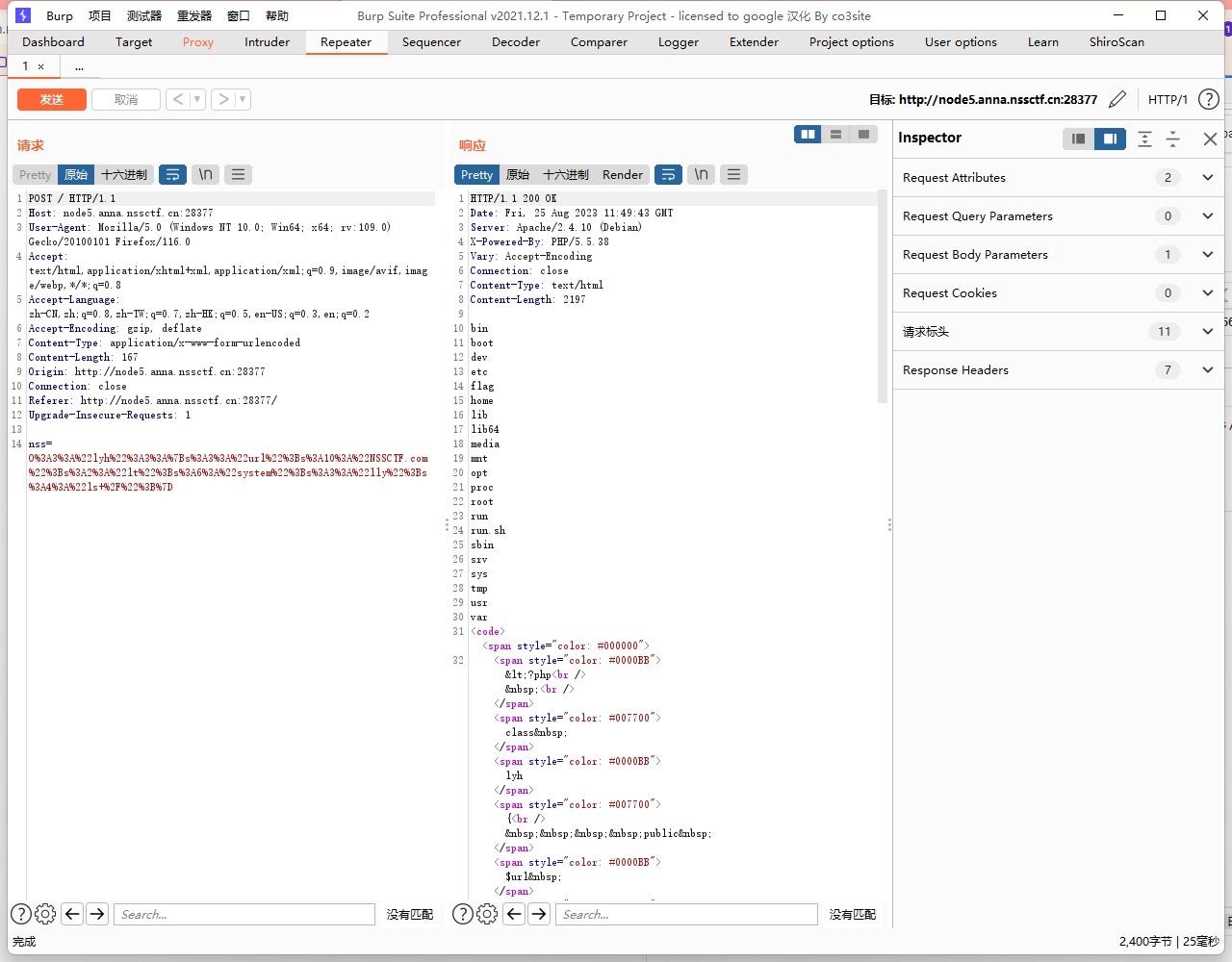Screen dimensions: 1232x962
Task: Open the Dashboard tab
Action: 53,41
